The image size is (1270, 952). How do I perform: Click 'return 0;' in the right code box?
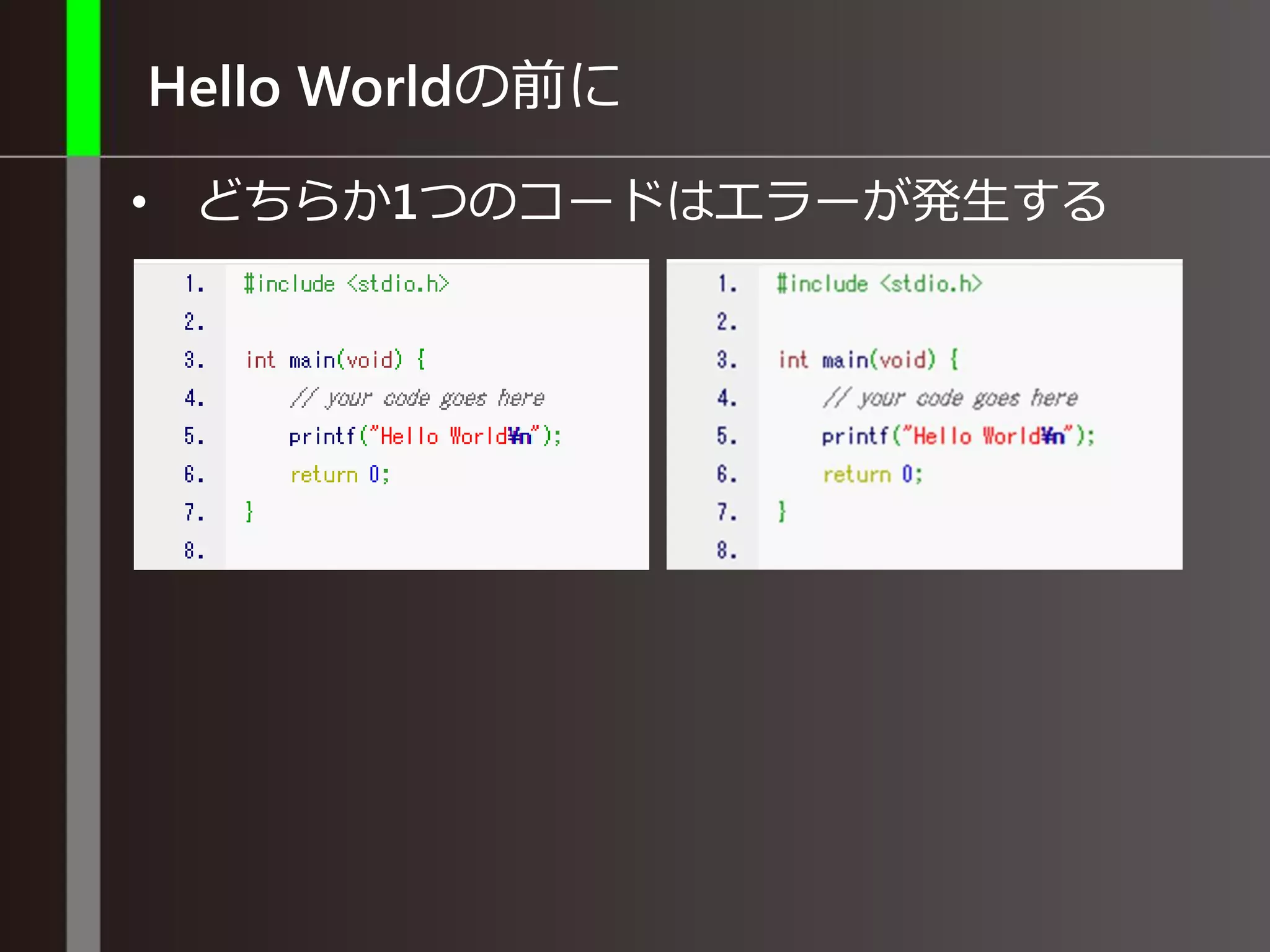(x=873, y=475)
